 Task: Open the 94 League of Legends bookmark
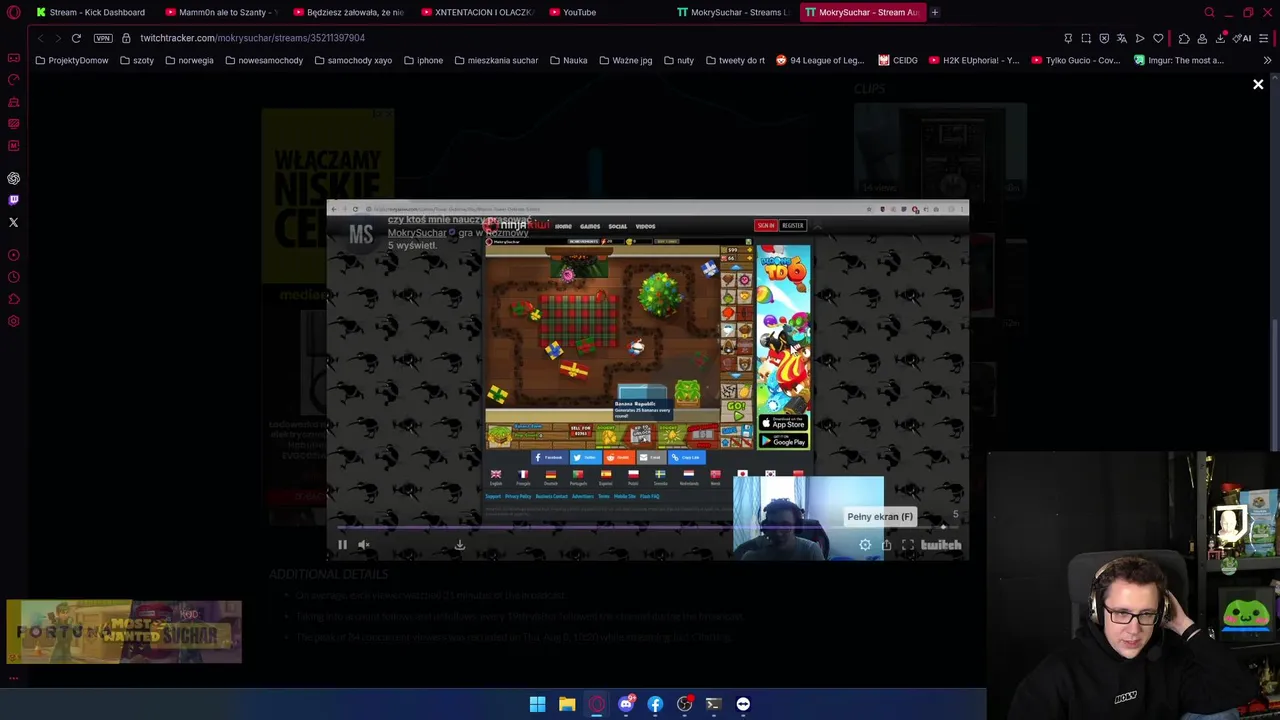point(820,60)
